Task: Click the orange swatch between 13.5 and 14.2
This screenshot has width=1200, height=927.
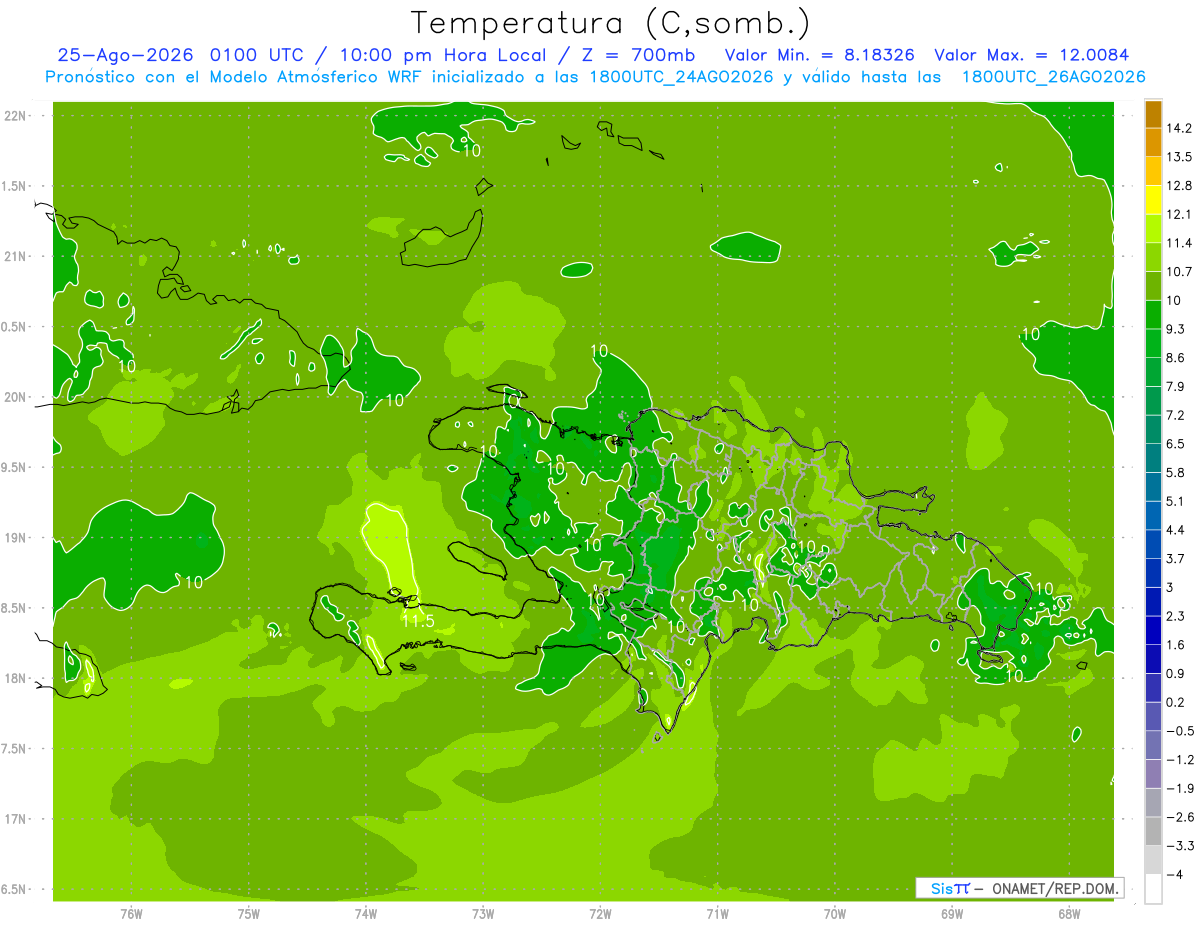Action: pos(1153,142)
